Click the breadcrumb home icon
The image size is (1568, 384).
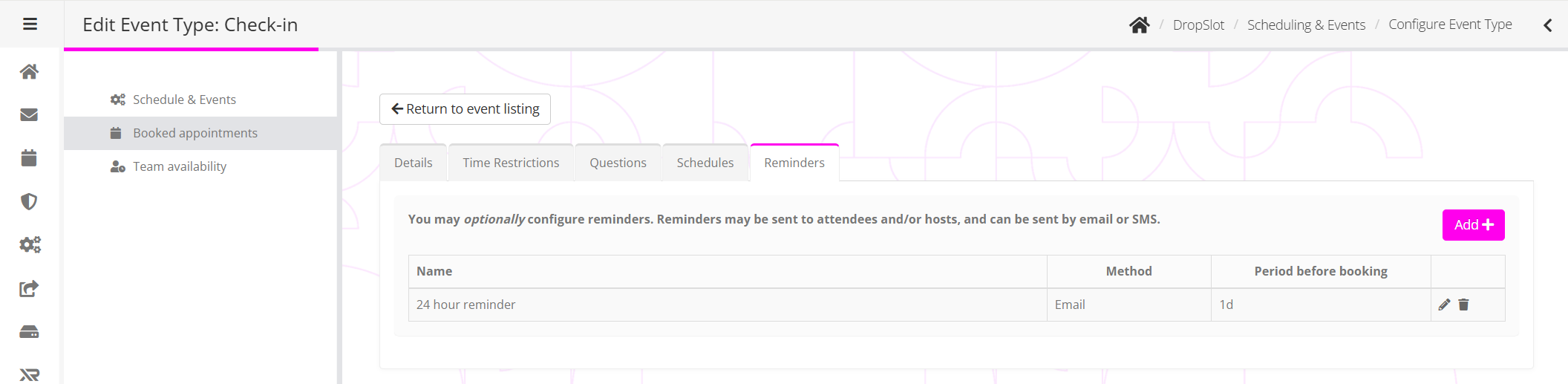point(1139,25)
